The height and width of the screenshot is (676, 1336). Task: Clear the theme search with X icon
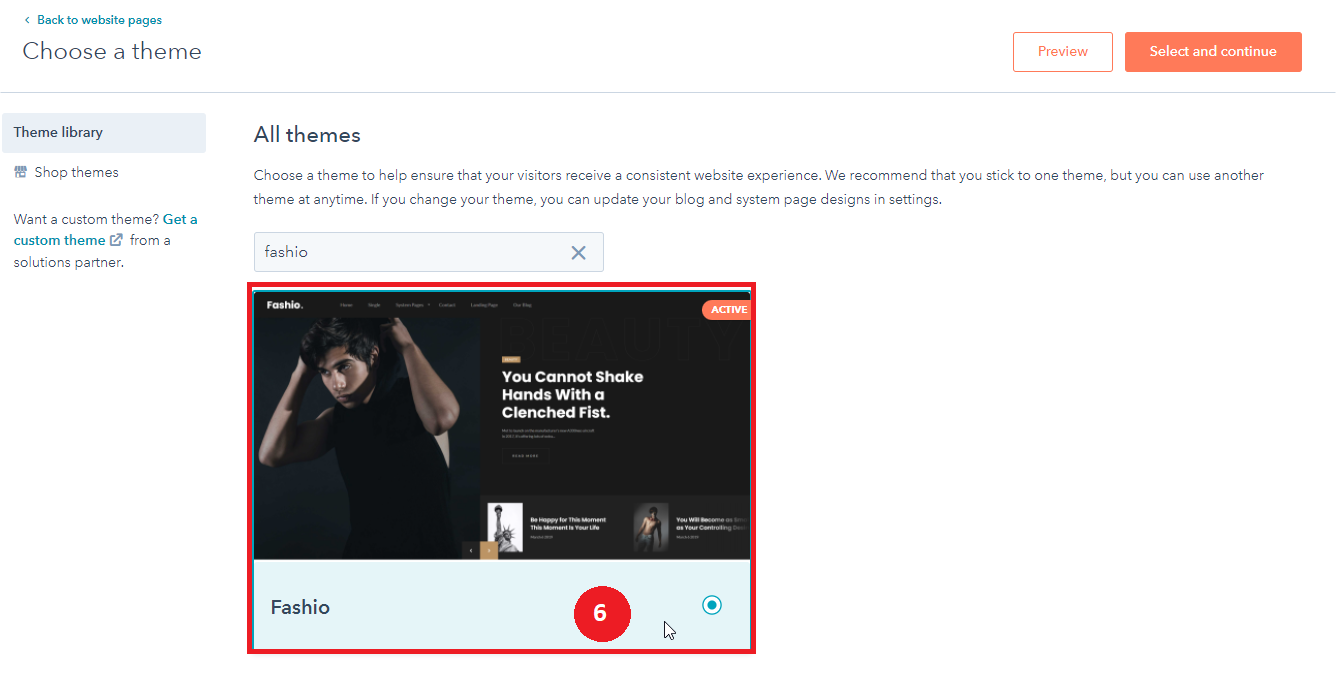point(578,253)
